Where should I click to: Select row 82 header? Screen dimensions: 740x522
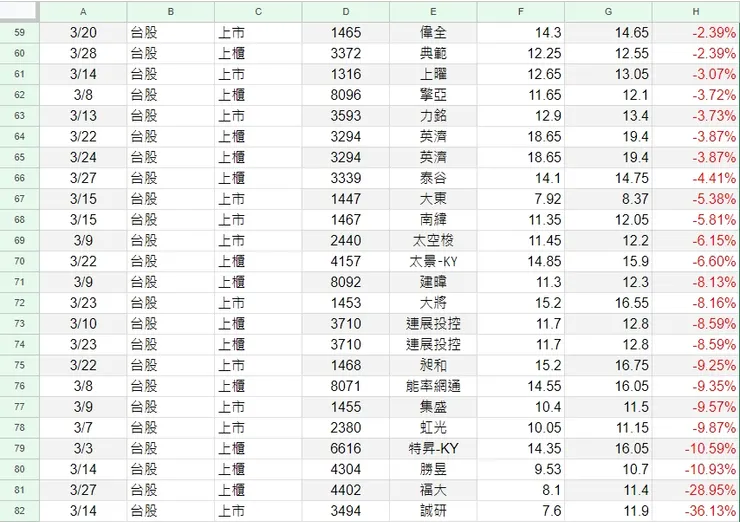(x=19, y=511)
